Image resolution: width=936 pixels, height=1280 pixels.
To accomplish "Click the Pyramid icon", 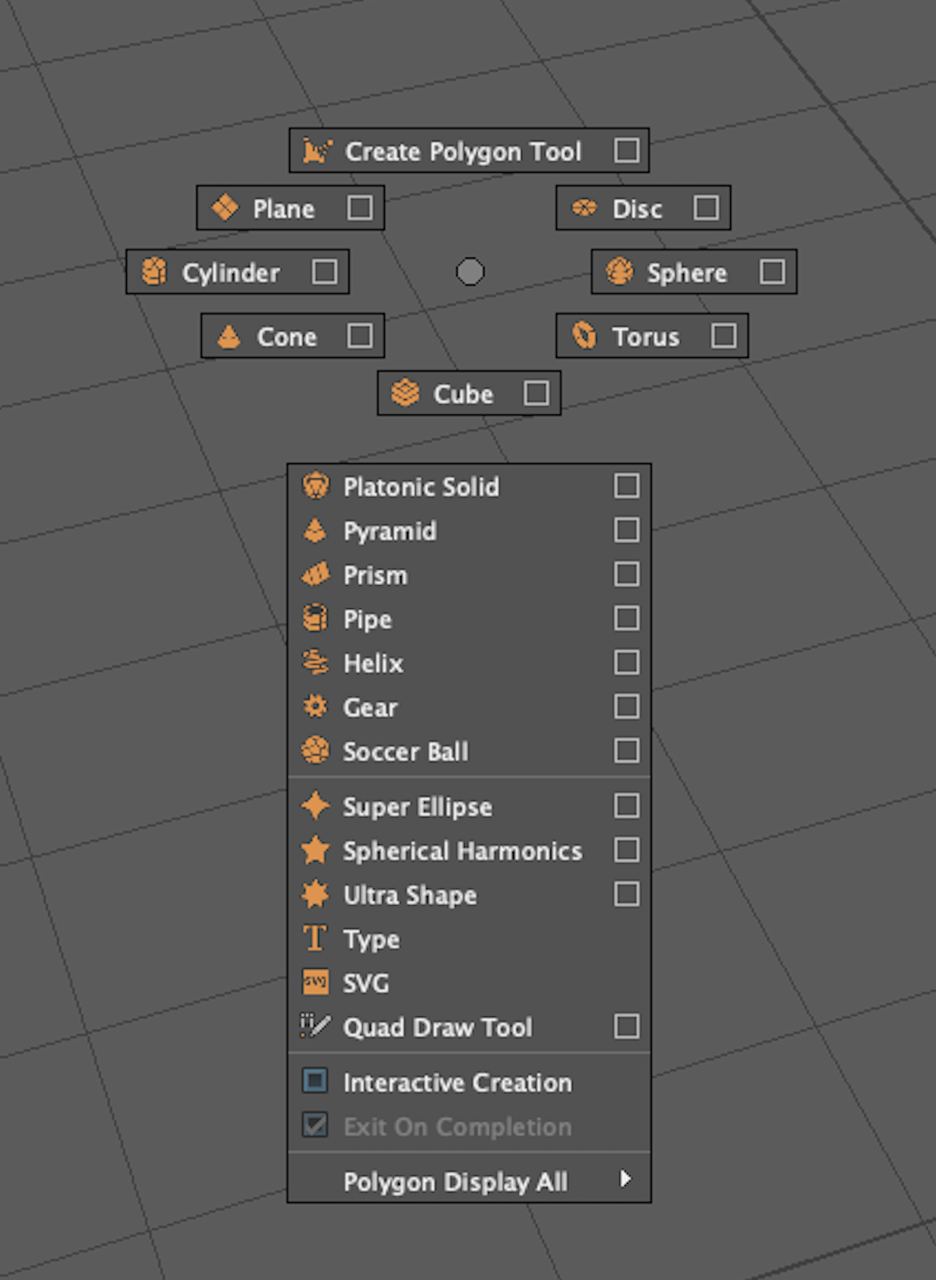I will pos(315,530).
